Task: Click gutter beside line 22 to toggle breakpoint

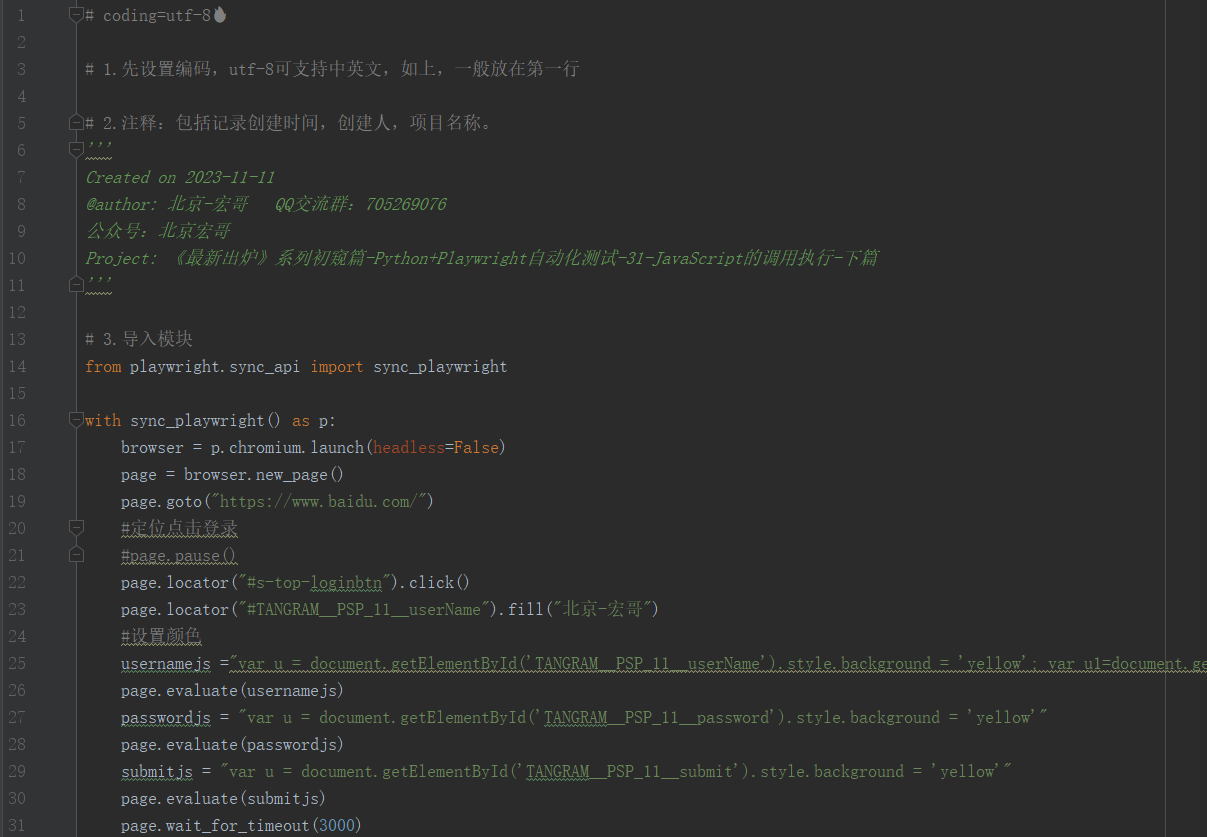Action: 50,581
